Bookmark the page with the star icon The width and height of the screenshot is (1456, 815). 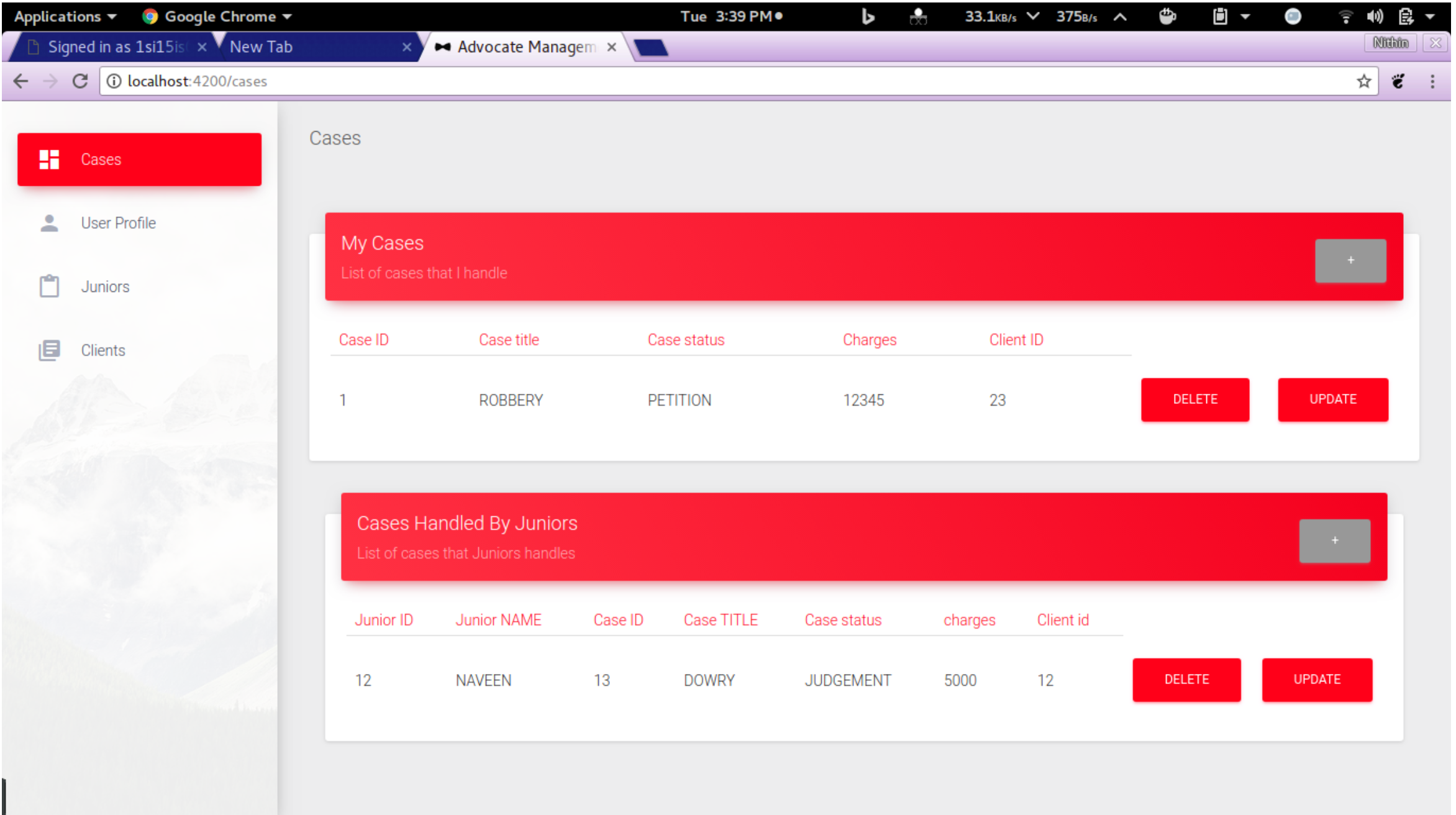click(x=1364, y=81)
